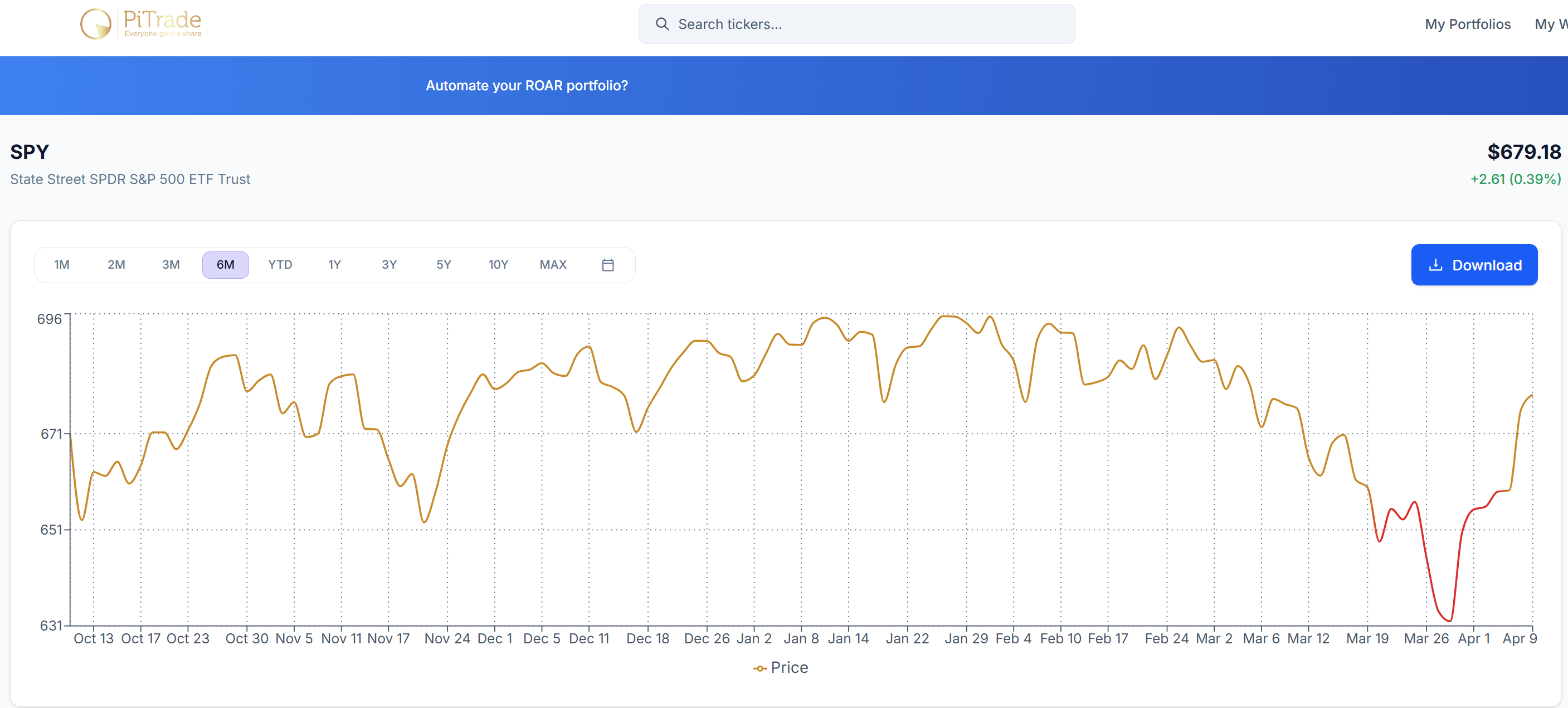1568x708 pixels.
Task: Switch chart to 10Y range
Action: (x=498, y=265)
